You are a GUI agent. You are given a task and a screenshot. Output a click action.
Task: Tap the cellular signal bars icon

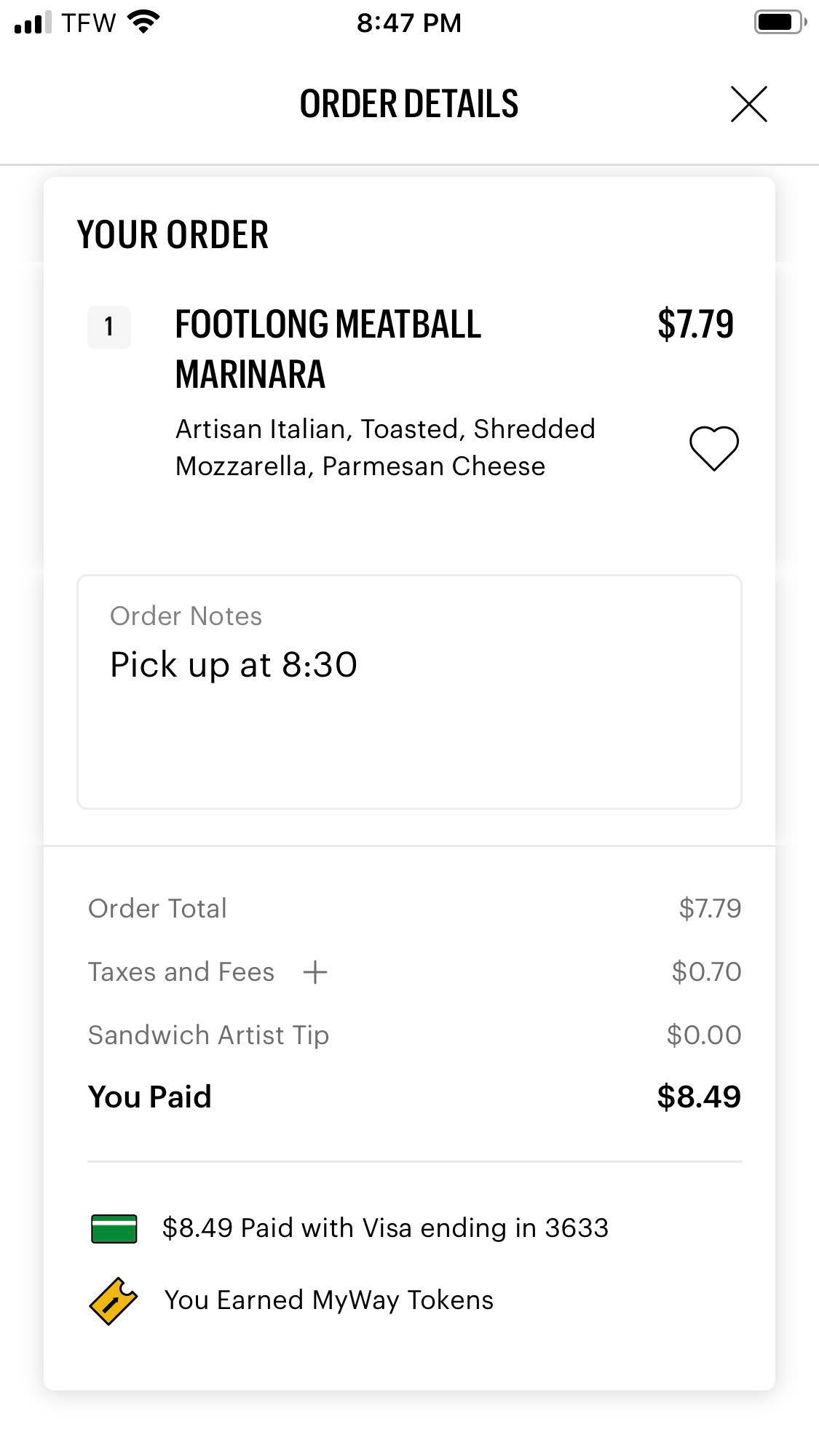point(32,23)
